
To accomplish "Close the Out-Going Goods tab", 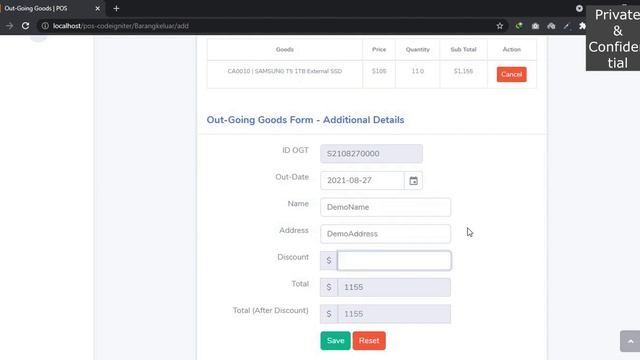I will click(x=98, y=8).
